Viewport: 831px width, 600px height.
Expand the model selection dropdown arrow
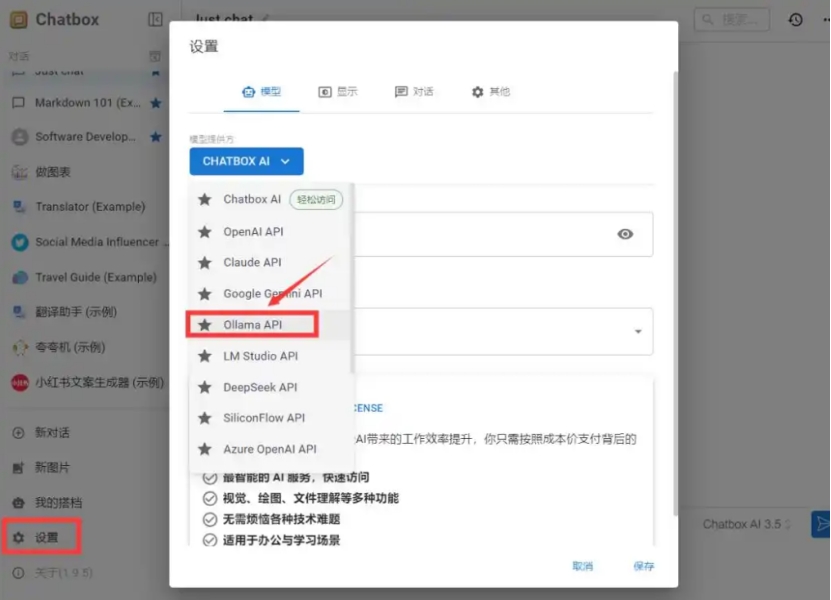tap(638, 332)
